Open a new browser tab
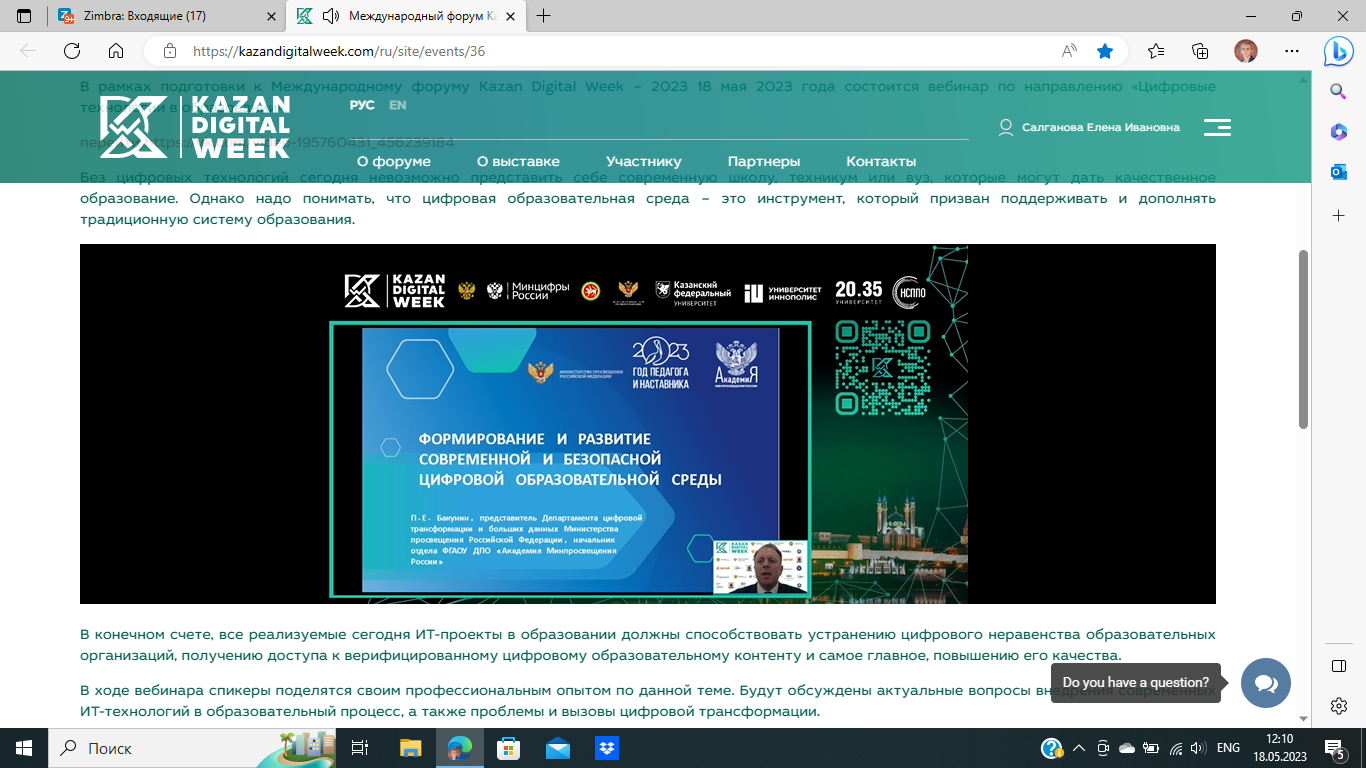Image resolution: width=1366 pixels, height=768 pixels. tap(544, 16)
